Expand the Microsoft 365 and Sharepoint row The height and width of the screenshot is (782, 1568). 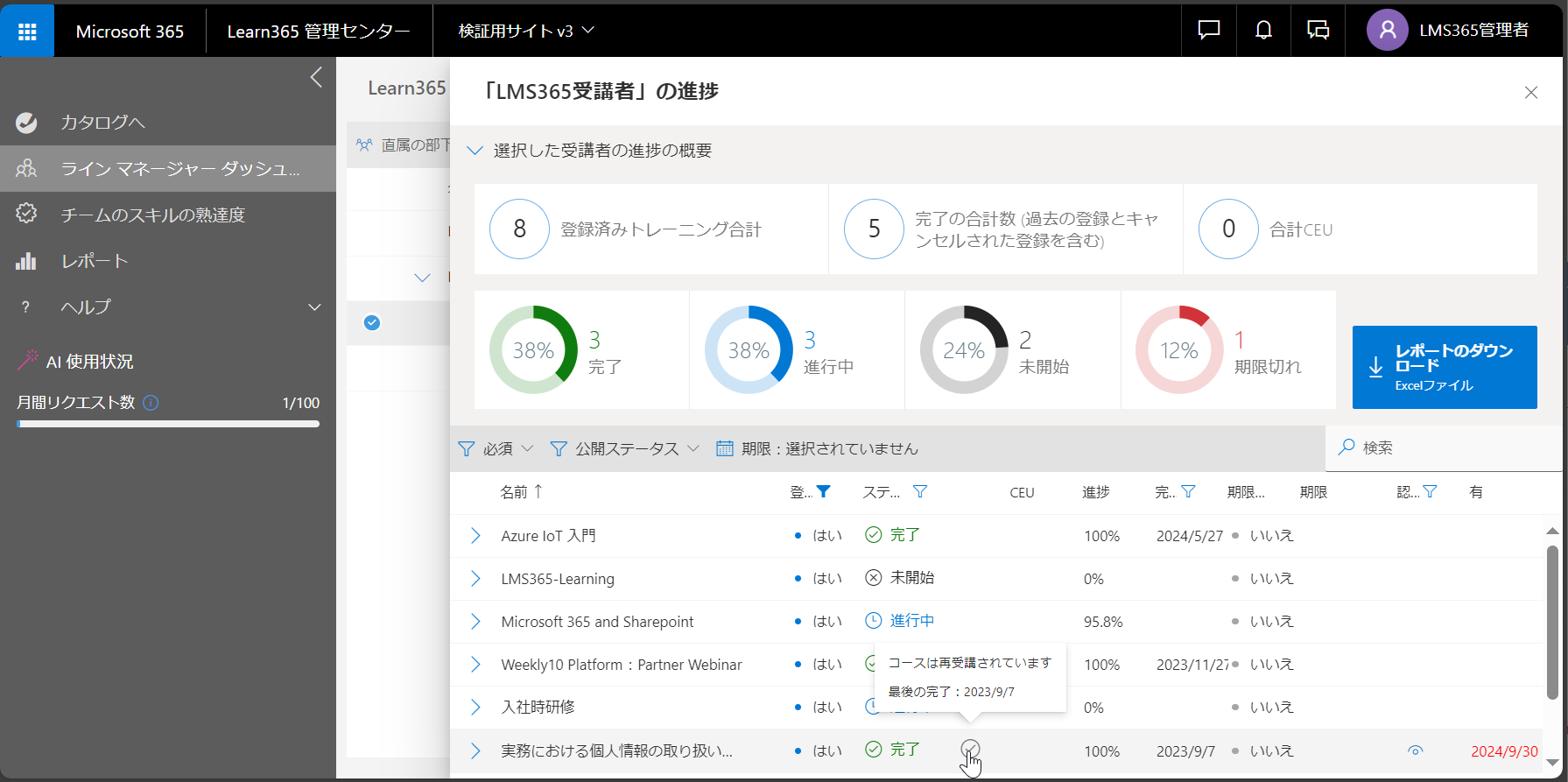[x=475, y=622]
